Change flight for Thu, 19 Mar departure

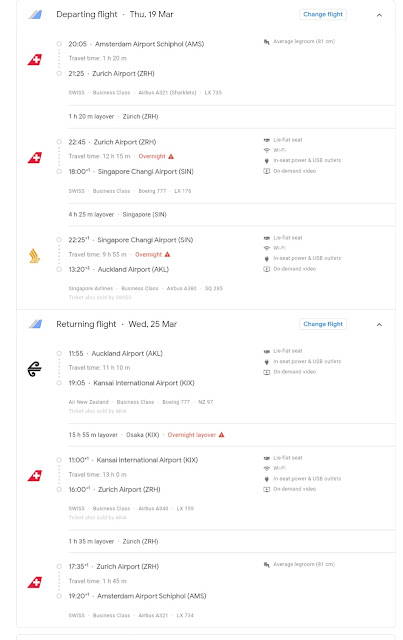pos(323,14)
